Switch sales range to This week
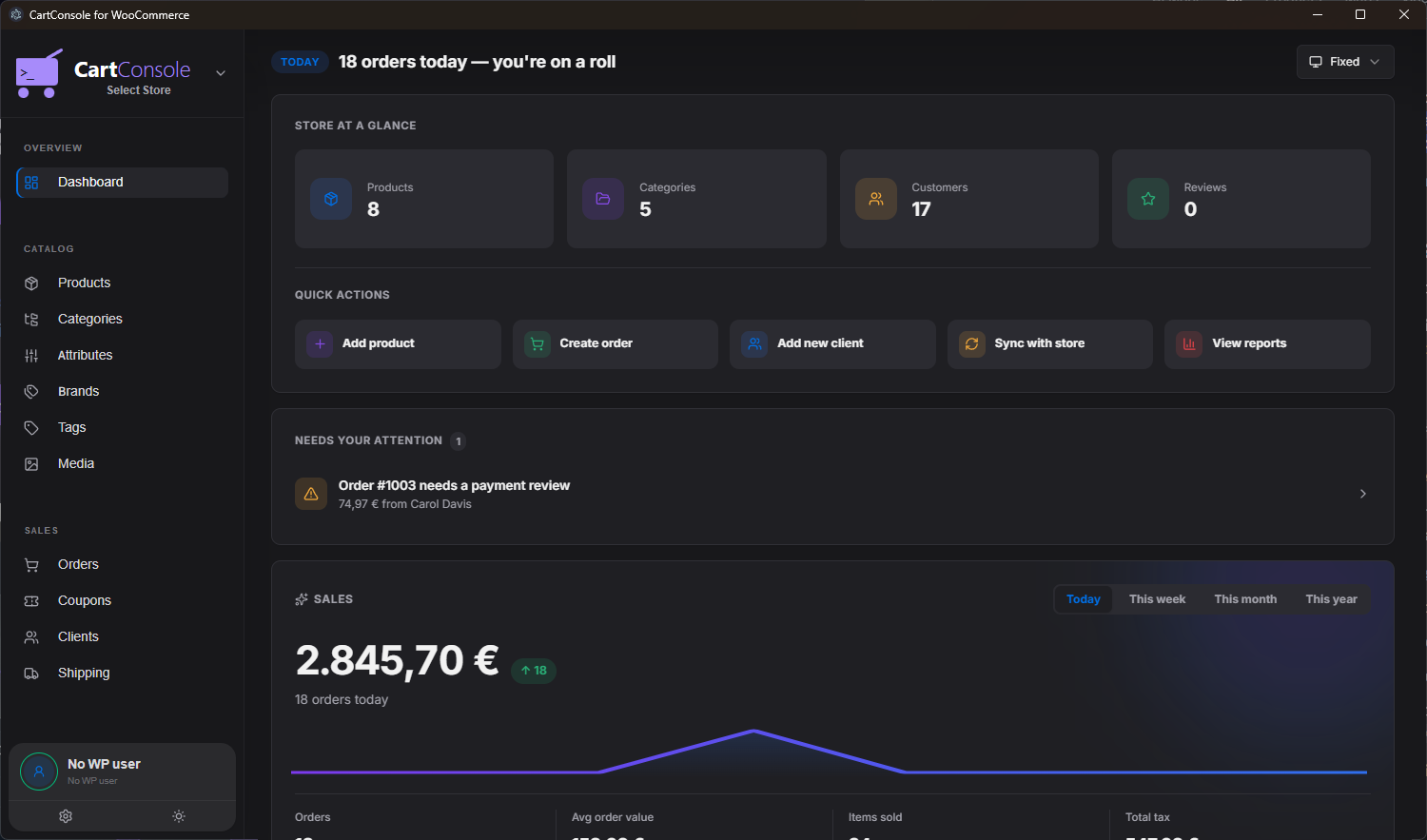 (1157, 599)
